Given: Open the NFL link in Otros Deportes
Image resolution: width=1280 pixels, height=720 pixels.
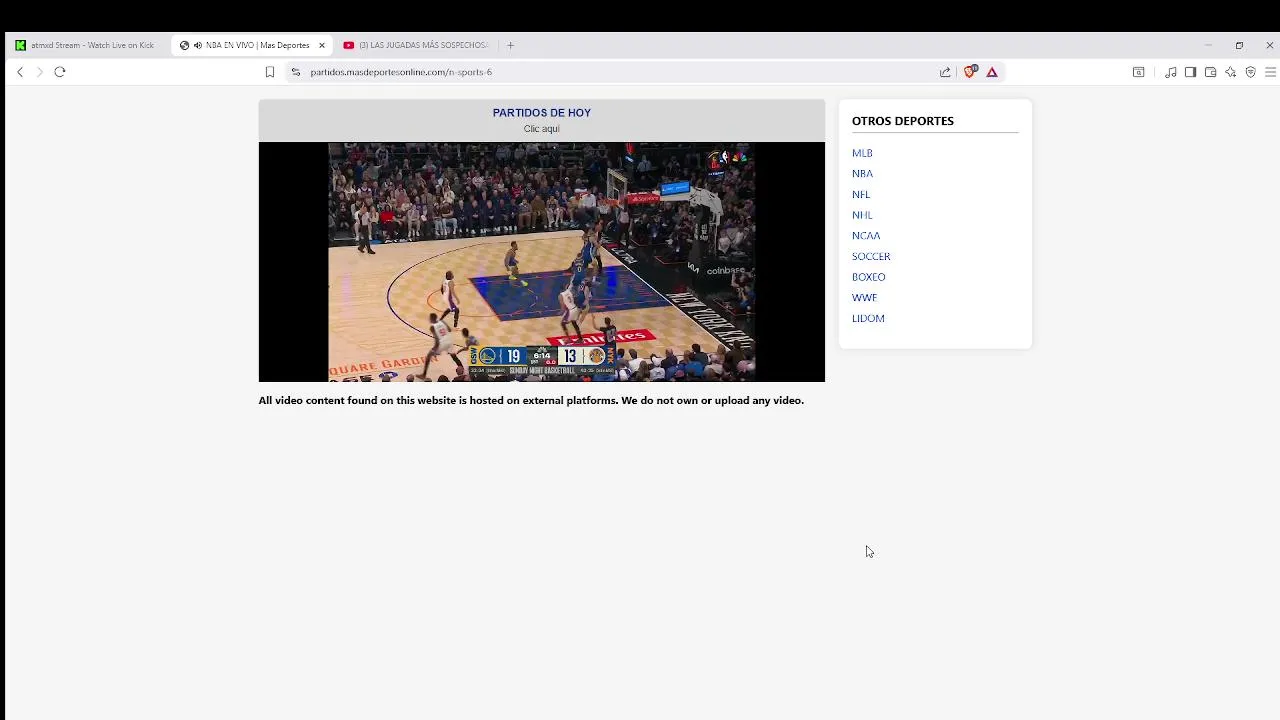Looking at the screenshot, I should [x=861, y=195].
